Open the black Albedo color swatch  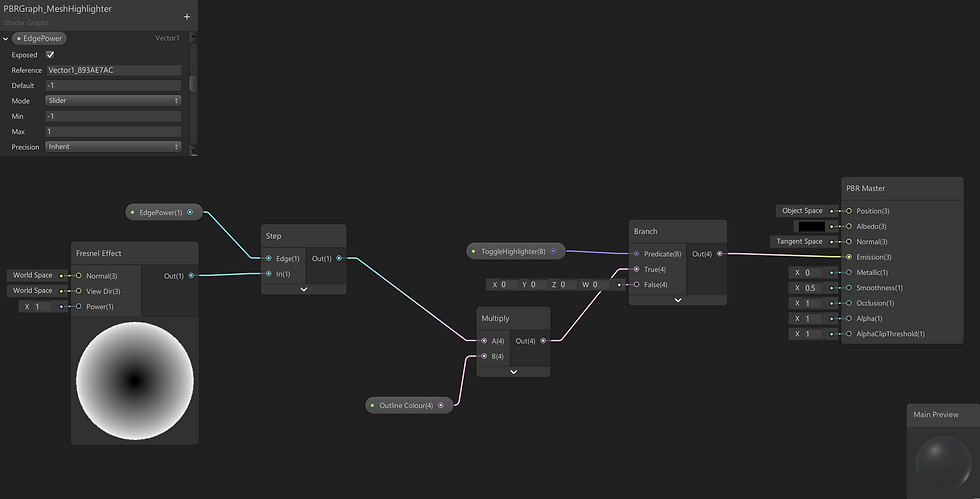point(812,226)
